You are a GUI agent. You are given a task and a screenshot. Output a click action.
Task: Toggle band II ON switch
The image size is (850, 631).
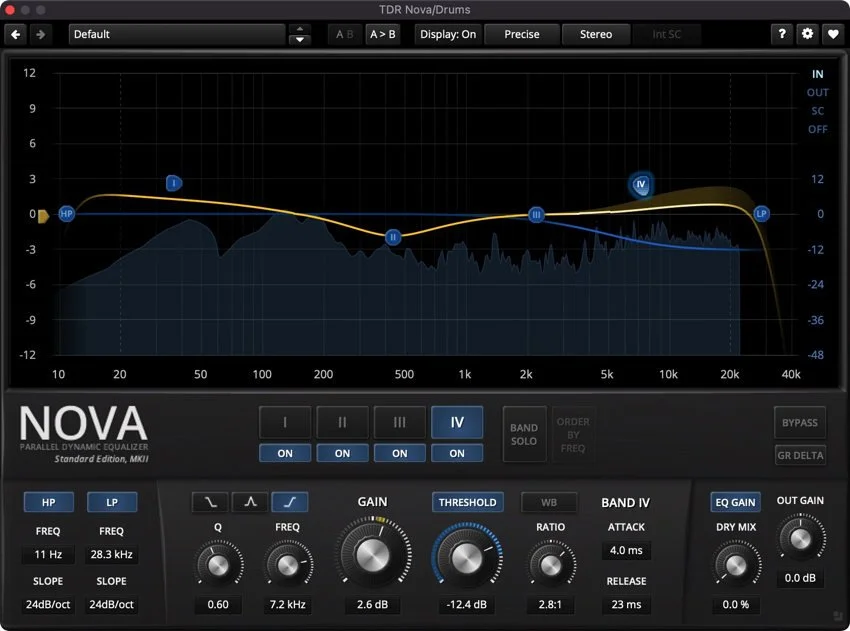pyautogui.click(x=343, y=453)
